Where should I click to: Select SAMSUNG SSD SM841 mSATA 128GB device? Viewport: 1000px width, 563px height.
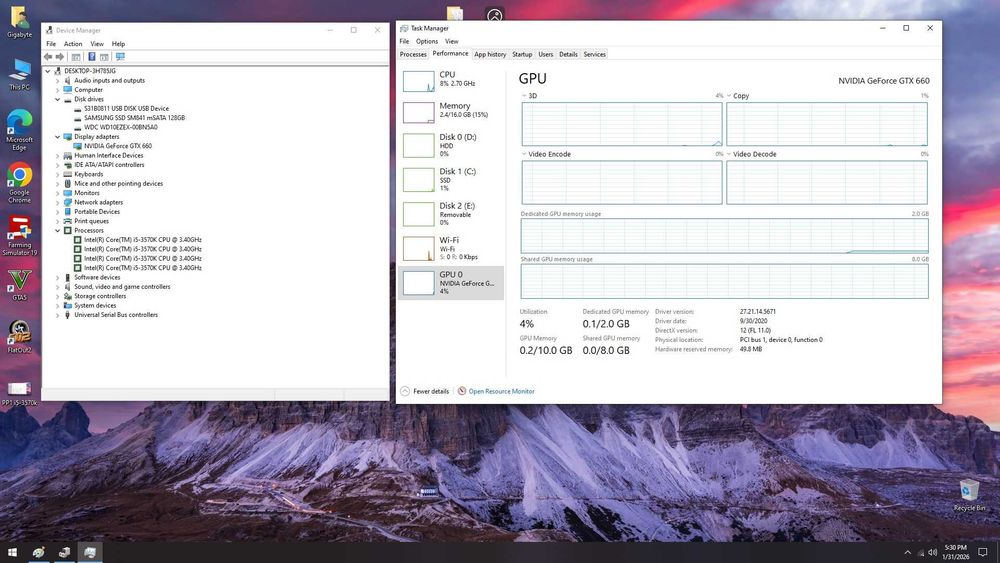tap(135, 118)
